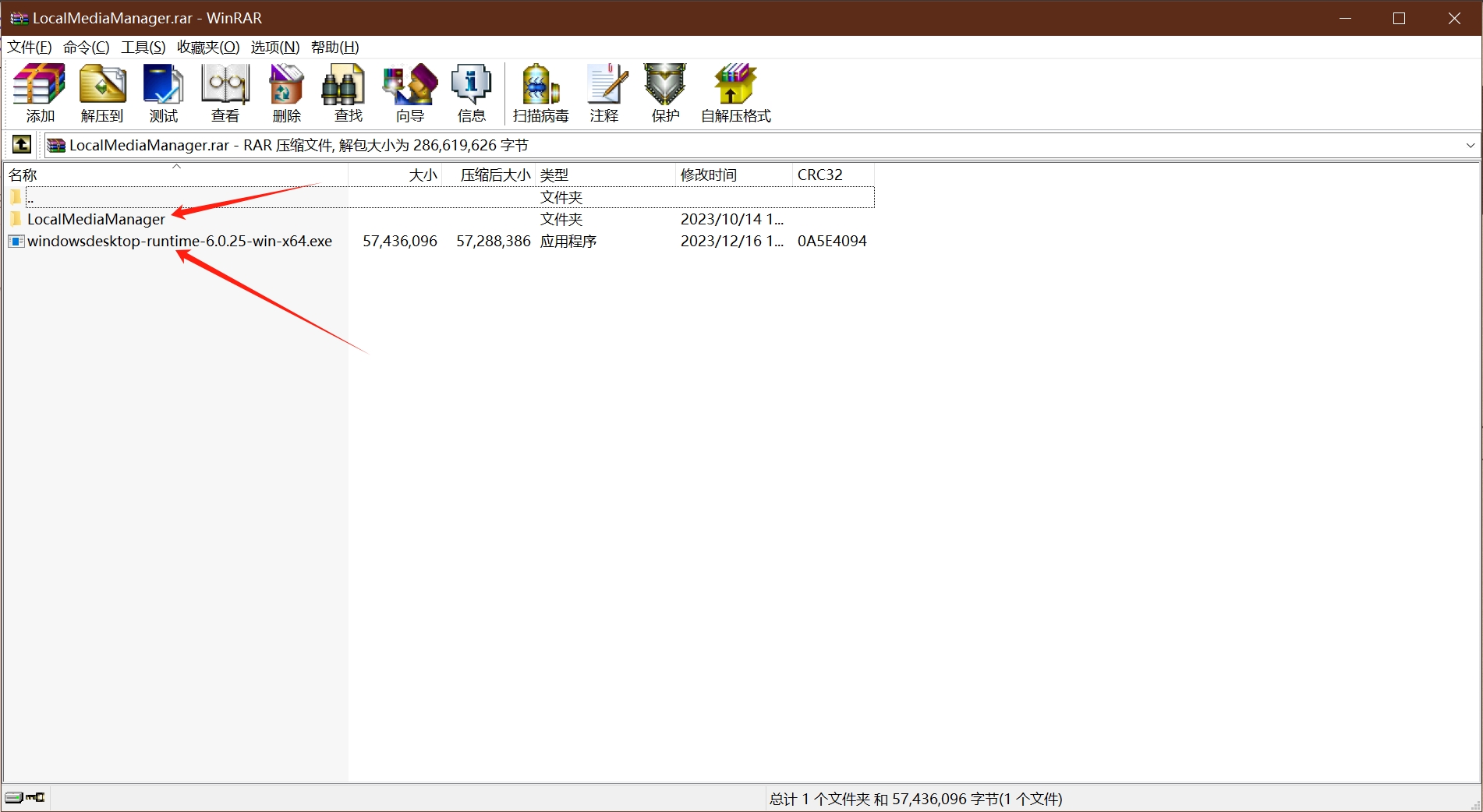Click the 删除 (Delete) toolbar icon

[x=286, y=84]
